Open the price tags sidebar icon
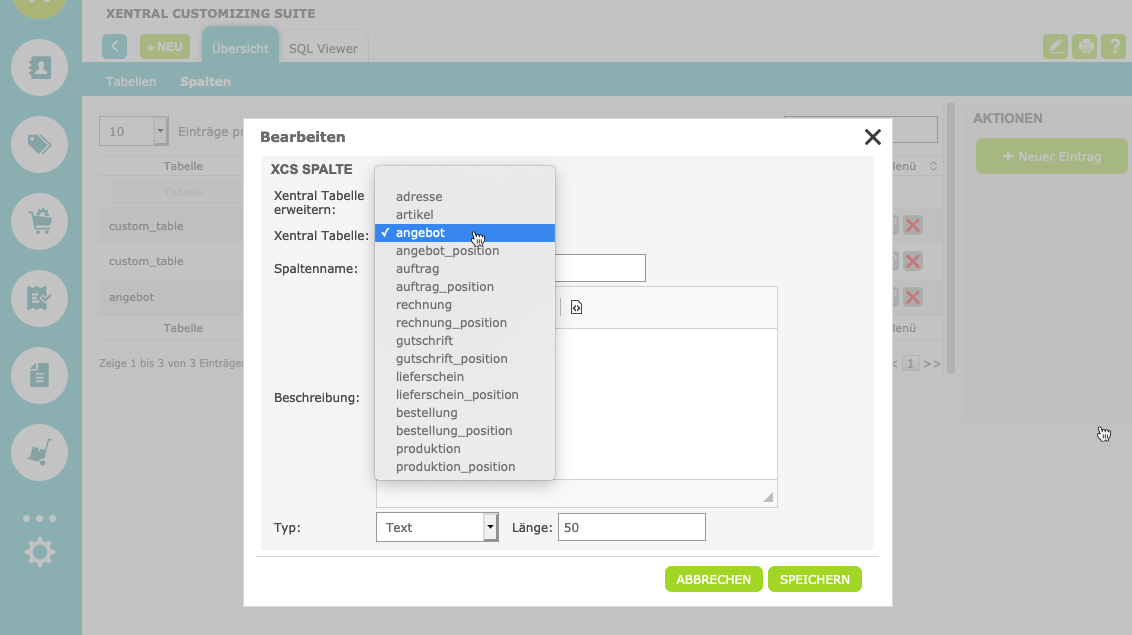Image resolution: width=1132 pixels, height=635 pixels. (39, 145)
